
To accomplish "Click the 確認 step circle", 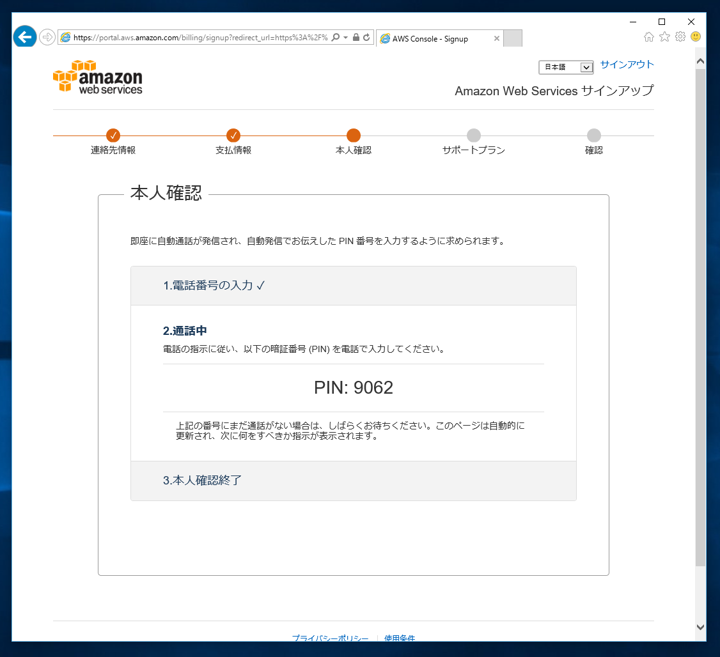I will point(594,135).
